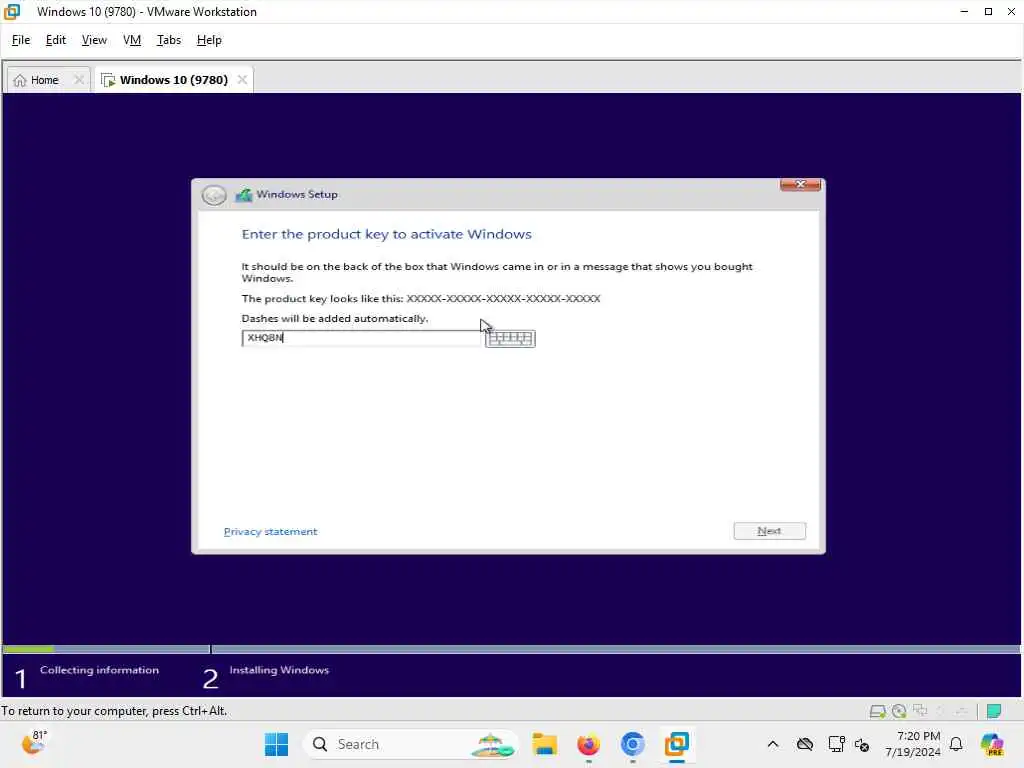1024x768 pixels.
Task: Open the View menu
Action: [94, 40]
